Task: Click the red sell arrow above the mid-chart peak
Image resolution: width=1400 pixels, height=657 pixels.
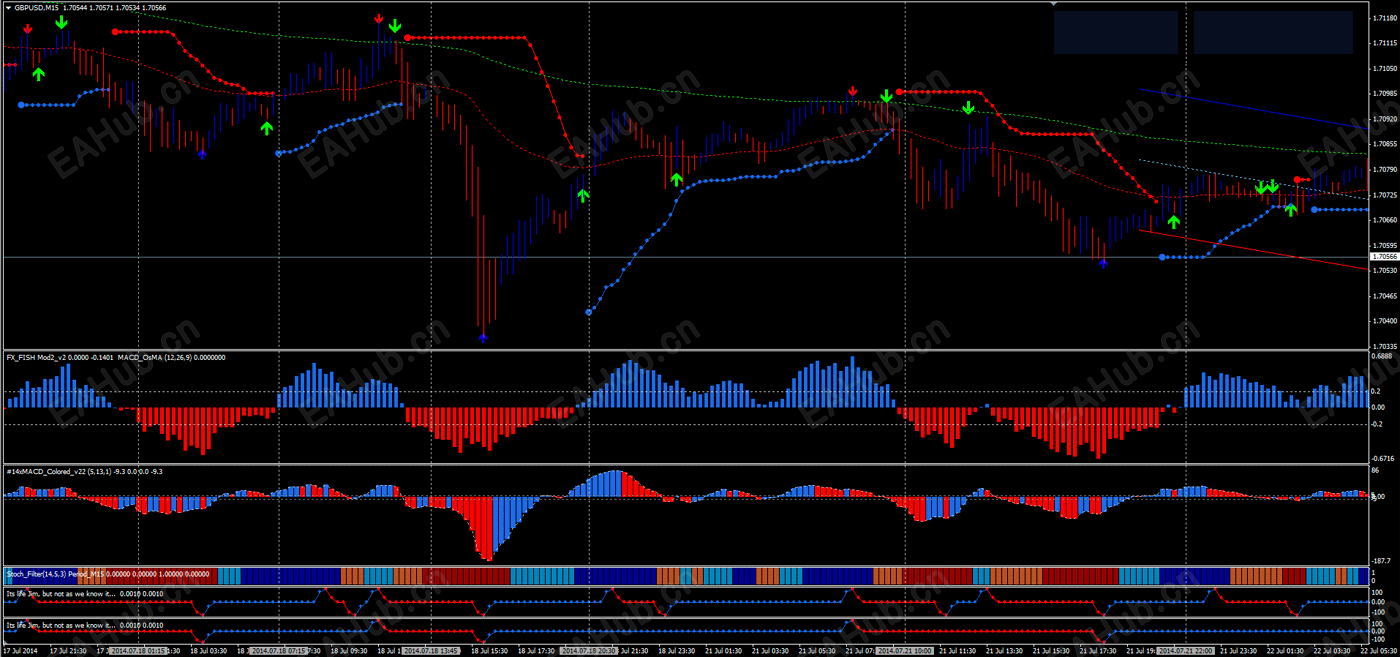Action: click(x=378, y=18)
